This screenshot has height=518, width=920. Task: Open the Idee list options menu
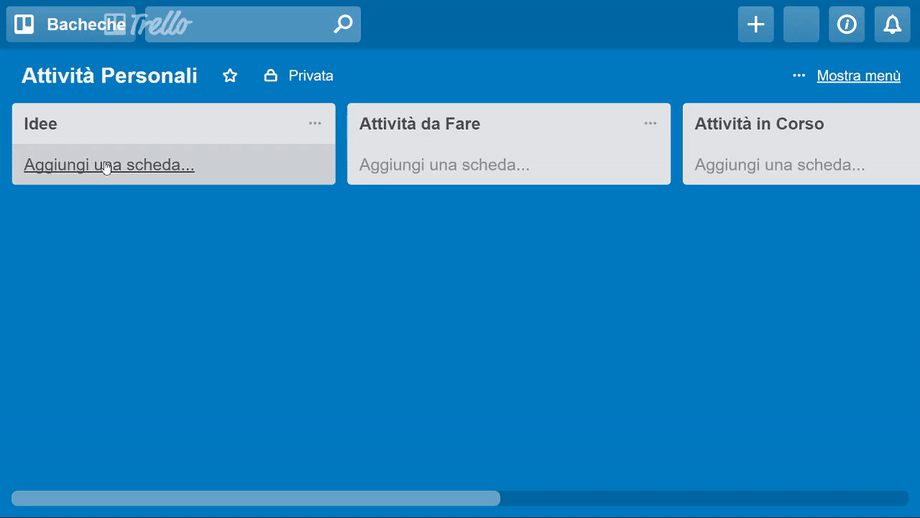click(x=315, y=123)
